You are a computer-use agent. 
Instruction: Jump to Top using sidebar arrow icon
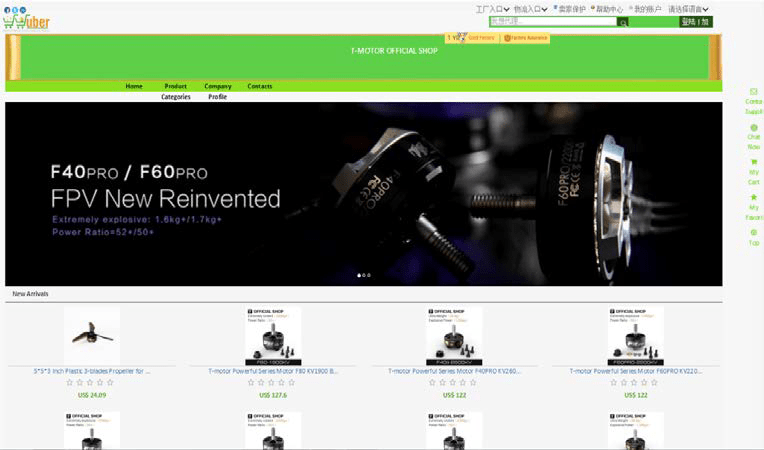tap(753, 233)
